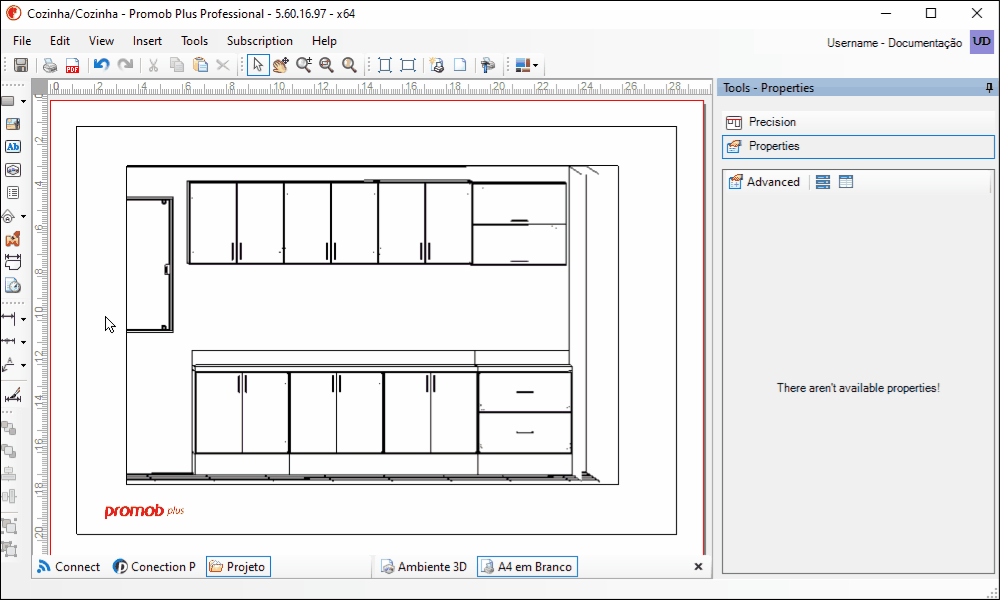Switch to the Projeto tab
This screenshot has width=1000, height=600.
[x=238, y=567]
